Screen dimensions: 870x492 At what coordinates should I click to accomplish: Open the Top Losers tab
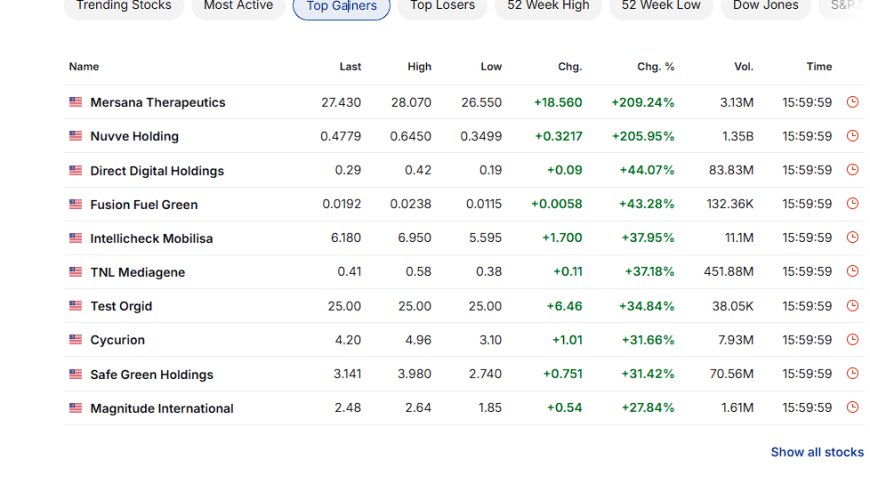point(442,6)
